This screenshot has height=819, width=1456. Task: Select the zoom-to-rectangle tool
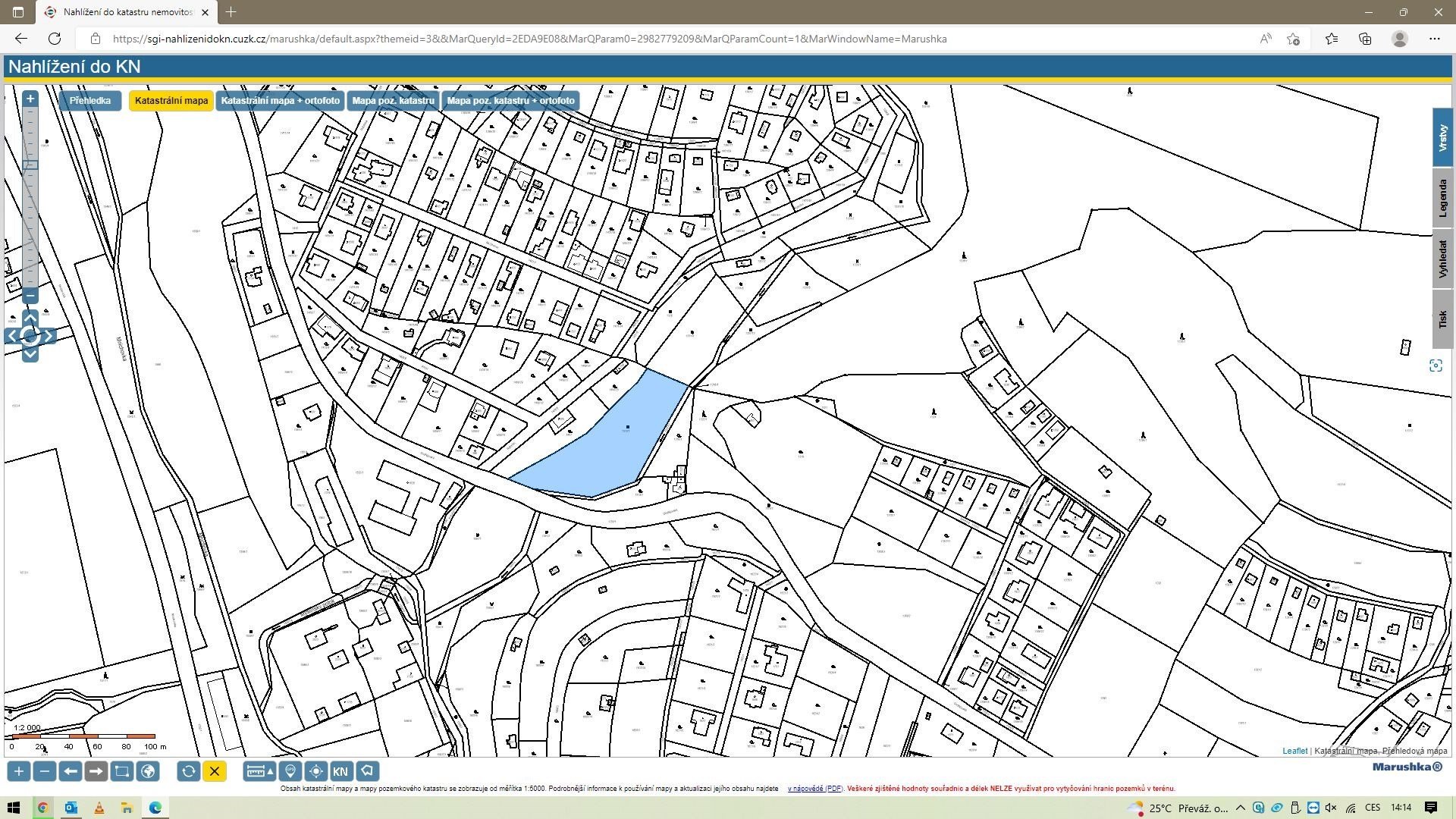122,771
